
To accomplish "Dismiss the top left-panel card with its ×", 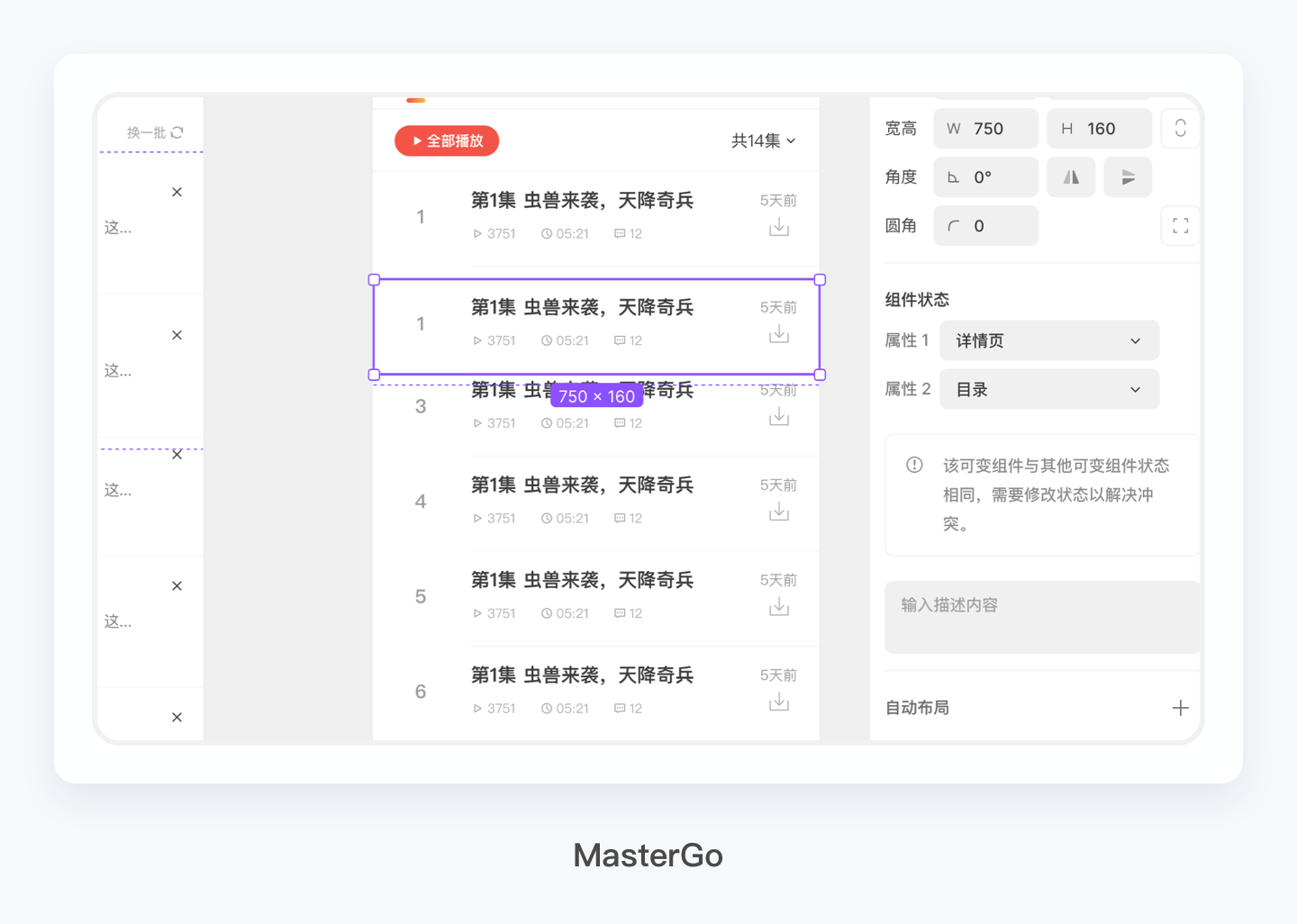I will click(177, 191).
